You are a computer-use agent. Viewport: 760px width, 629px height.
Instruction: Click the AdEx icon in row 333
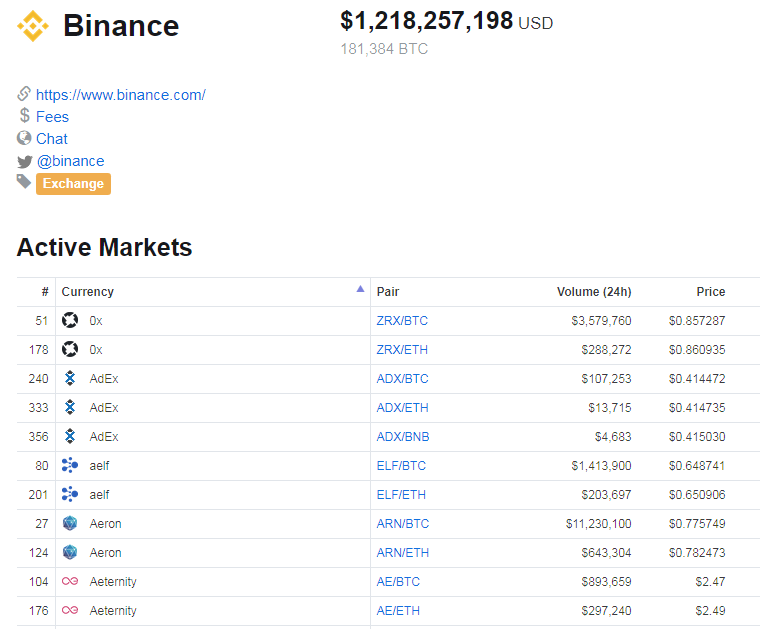tap(70, 408)
